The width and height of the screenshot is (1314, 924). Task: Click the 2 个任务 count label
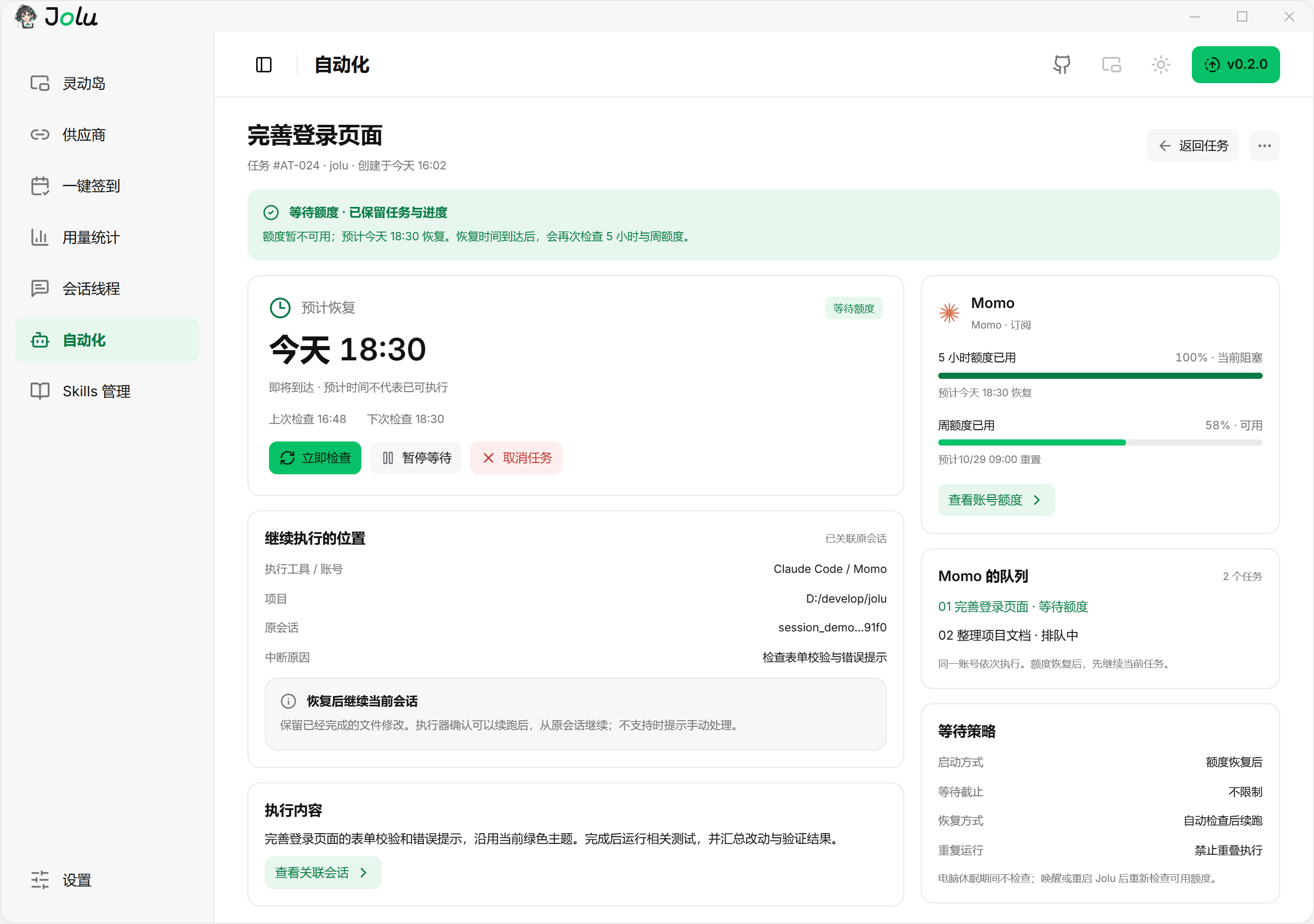point(1243,576)
